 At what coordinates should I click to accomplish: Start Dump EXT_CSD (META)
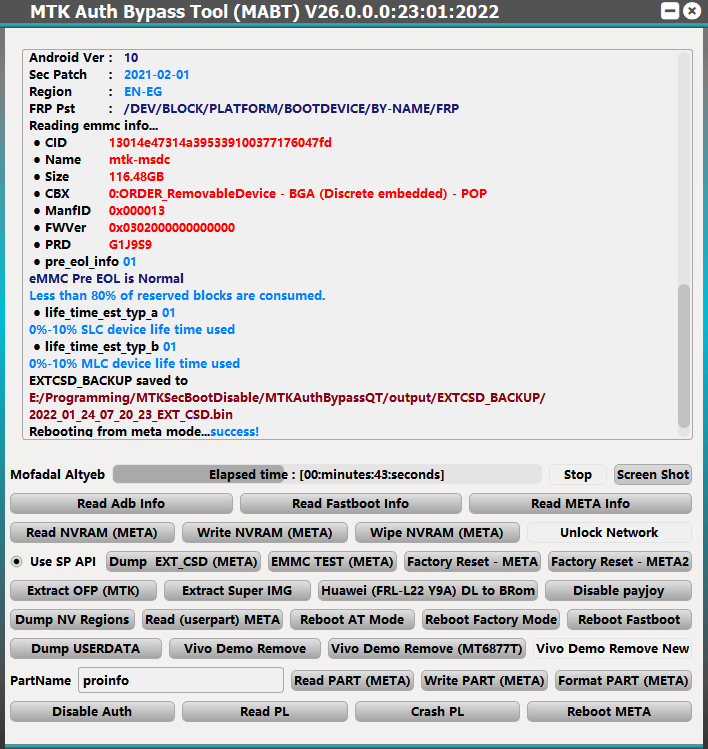[183, 562]
